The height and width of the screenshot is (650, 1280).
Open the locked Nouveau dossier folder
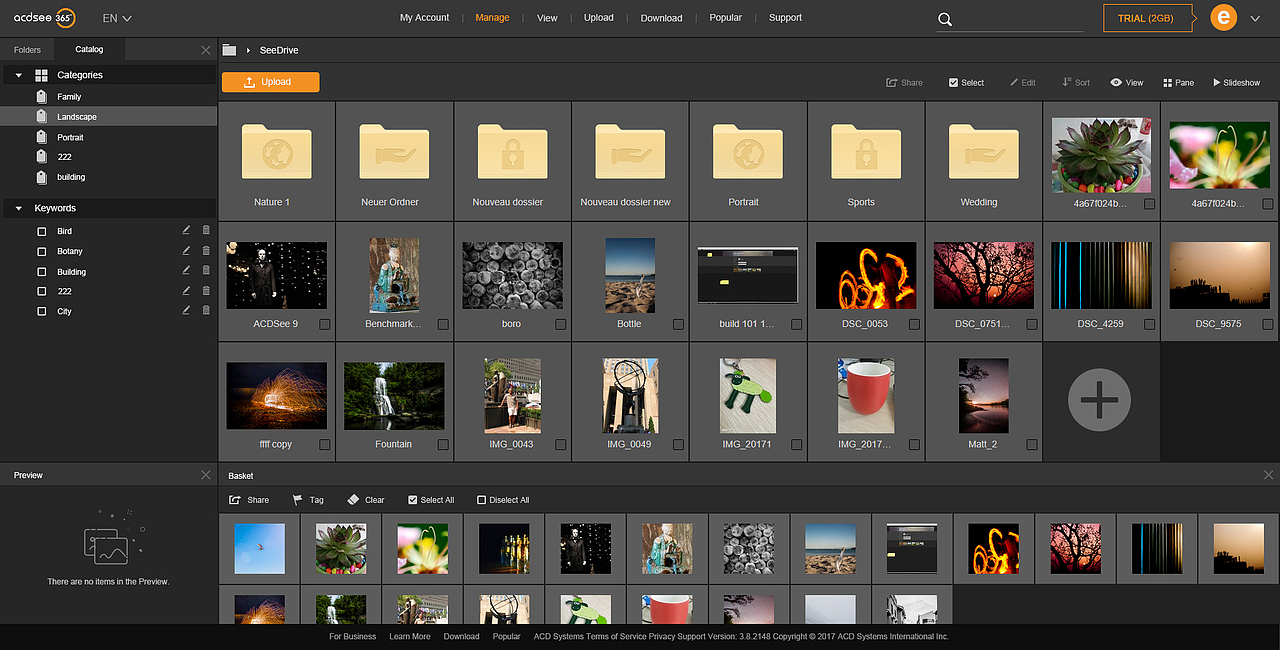pos(512,152)
